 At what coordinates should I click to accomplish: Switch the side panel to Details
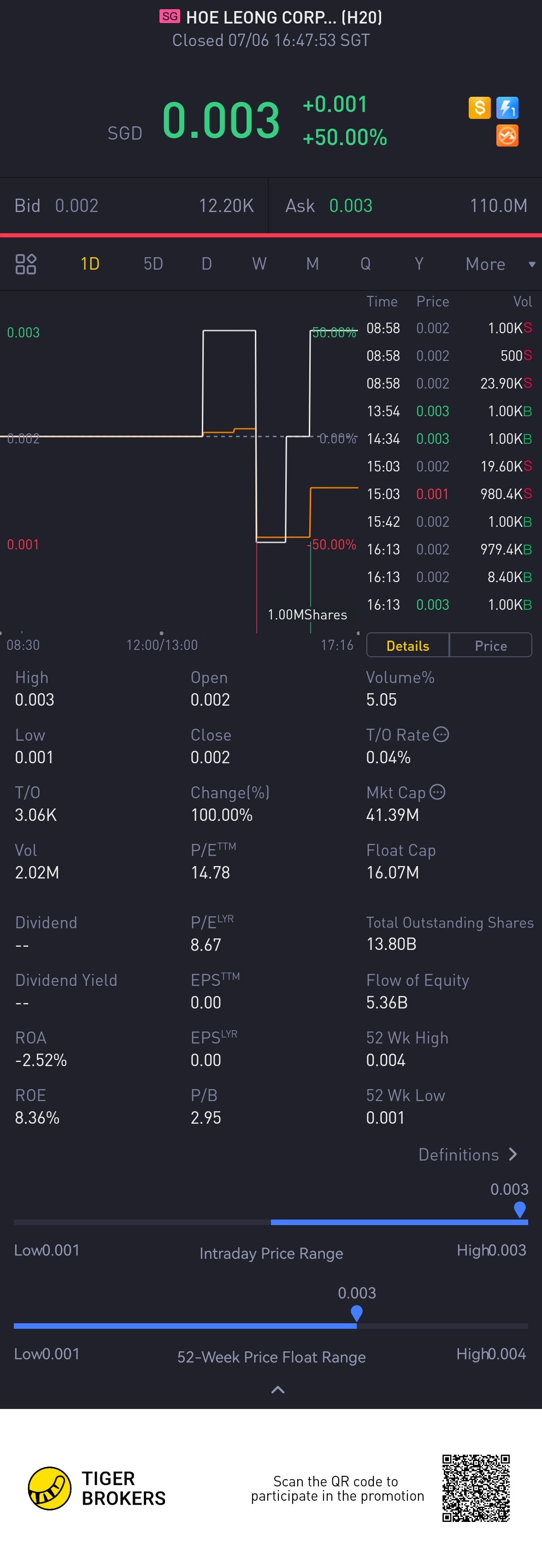point(407,646)
